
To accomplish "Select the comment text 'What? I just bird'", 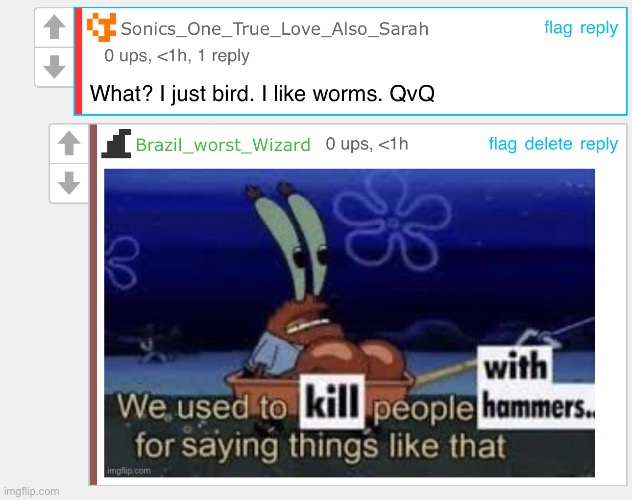I will (x=170, y=94).
